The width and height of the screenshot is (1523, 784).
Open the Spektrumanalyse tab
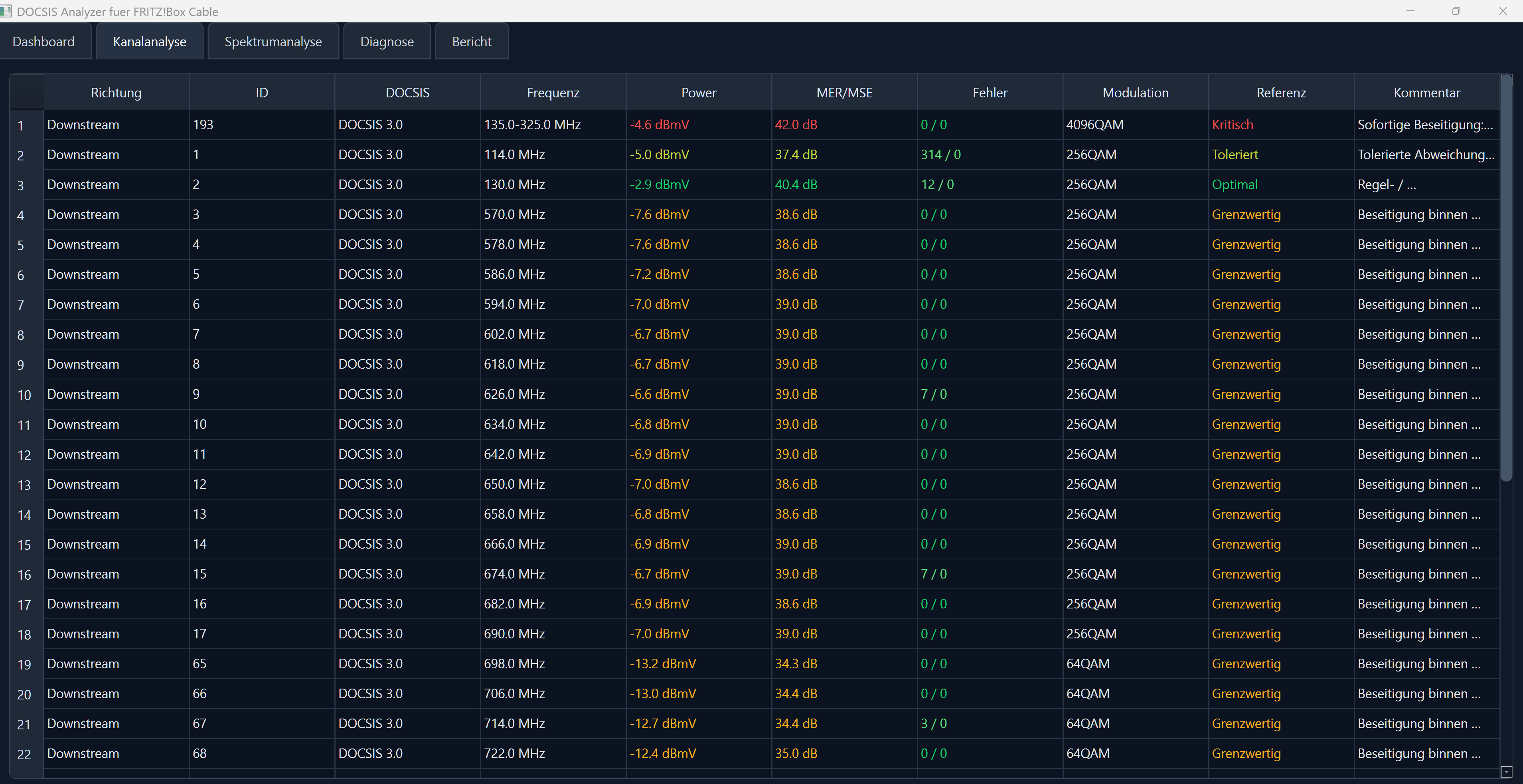click(x=273, y=41)
